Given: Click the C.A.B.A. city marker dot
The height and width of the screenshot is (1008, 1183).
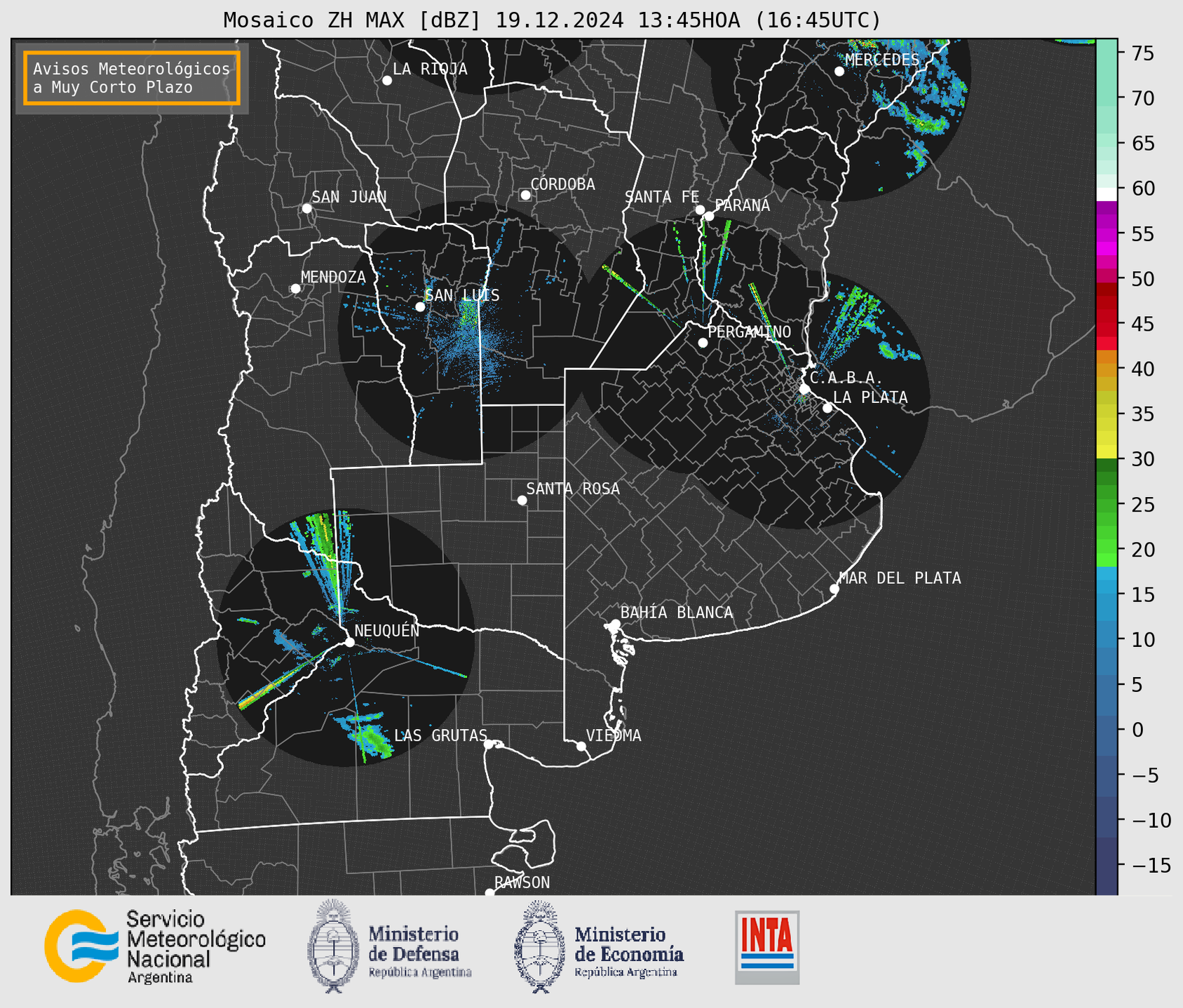Looking at the screenshot, I should [805, 389].
